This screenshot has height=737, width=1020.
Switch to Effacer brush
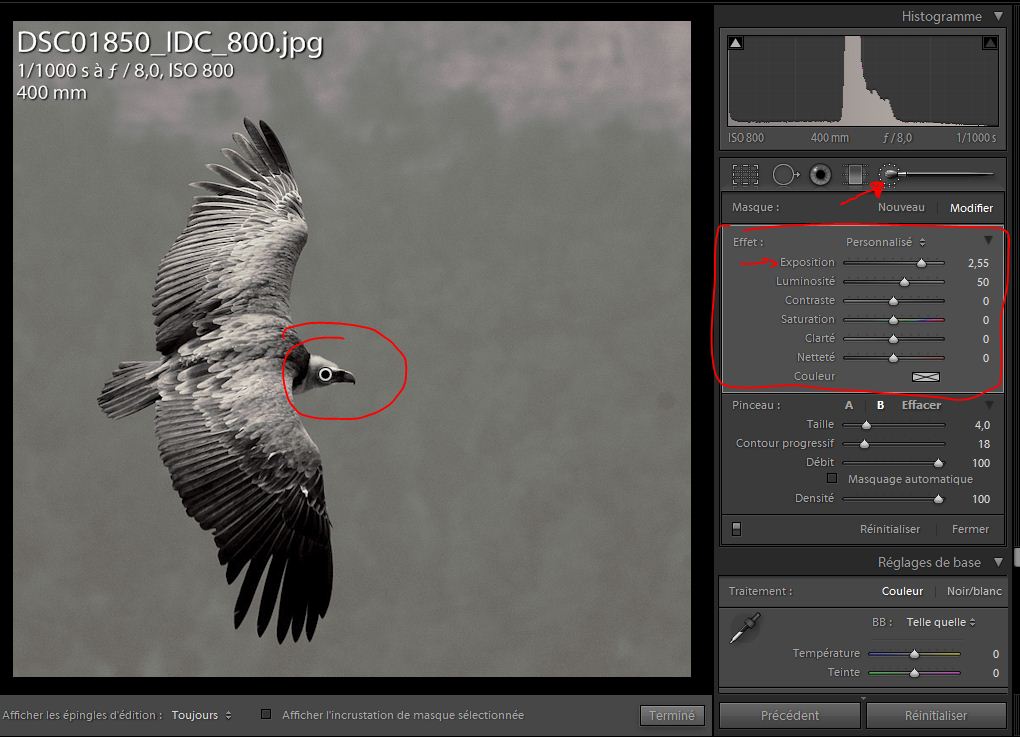pyautogui.click(x=921, y=405)
